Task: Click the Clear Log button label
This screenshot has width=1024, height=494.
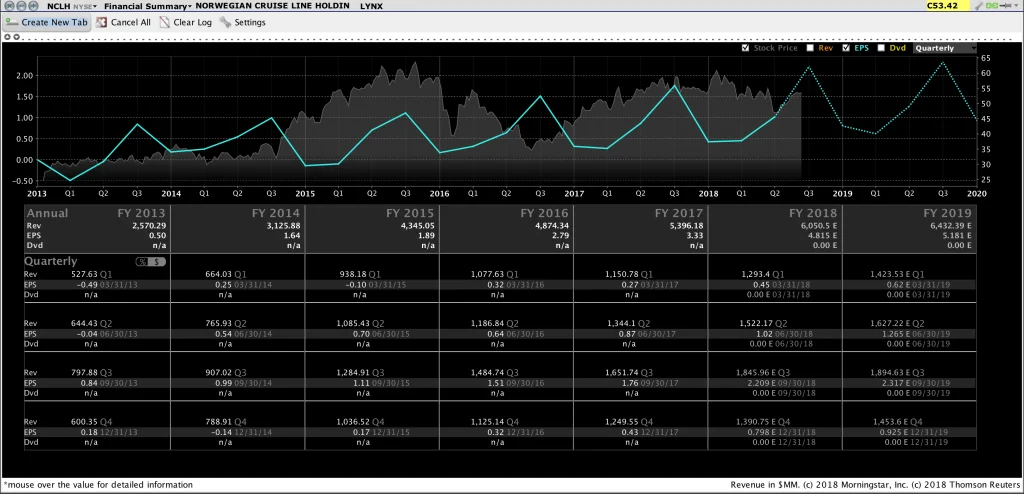Action: pos(193,22)
